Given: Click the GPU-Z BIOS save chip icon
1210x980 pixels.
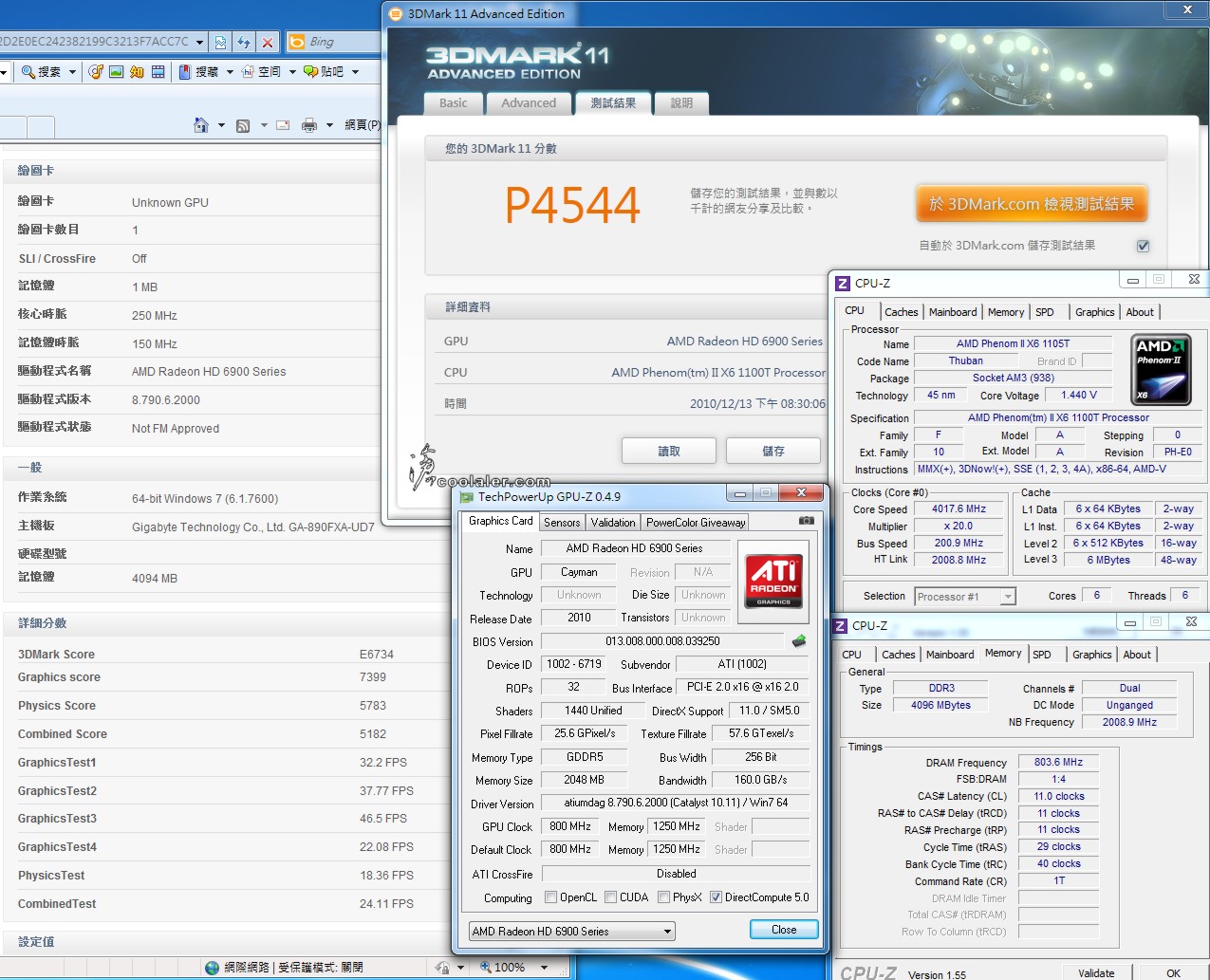Looking at the screenshot, I should tap(799, 641).
